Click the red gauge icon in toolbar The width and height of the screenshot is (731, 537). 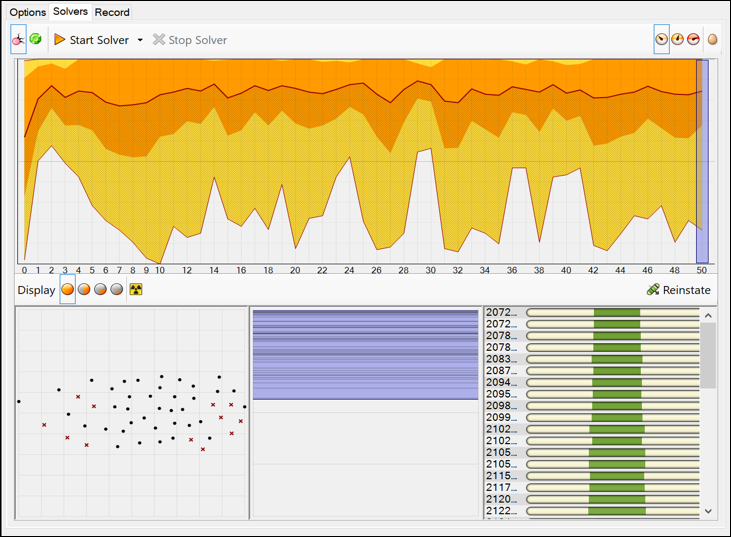693,40
